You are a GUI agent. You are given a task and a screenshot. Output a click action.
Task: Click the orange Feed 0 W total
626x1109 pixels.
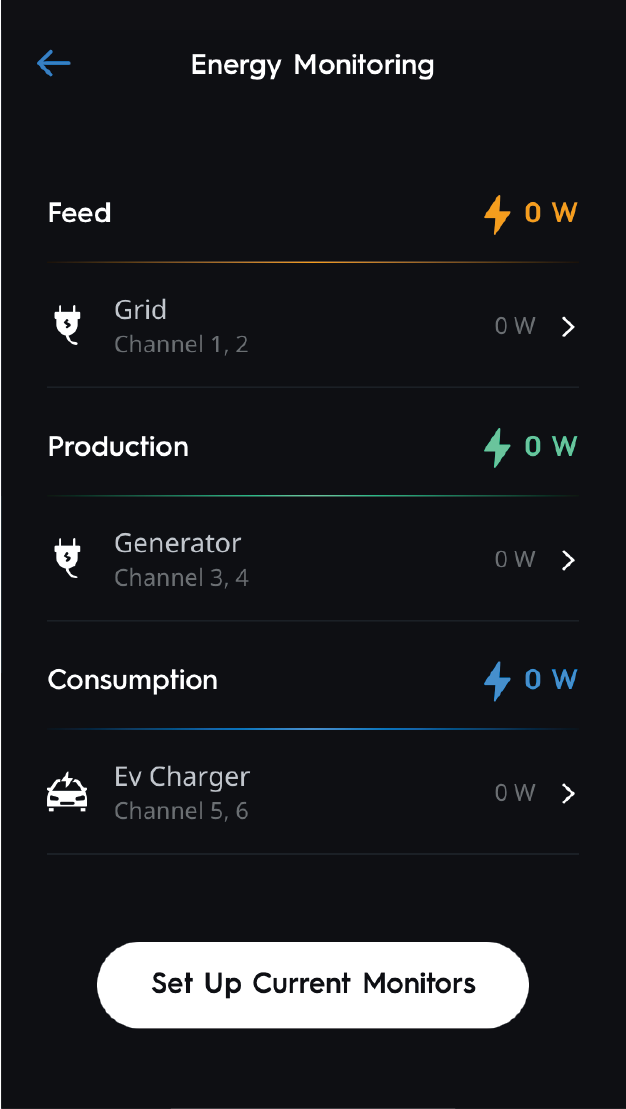pyautogui.click(x=551, y=213)
